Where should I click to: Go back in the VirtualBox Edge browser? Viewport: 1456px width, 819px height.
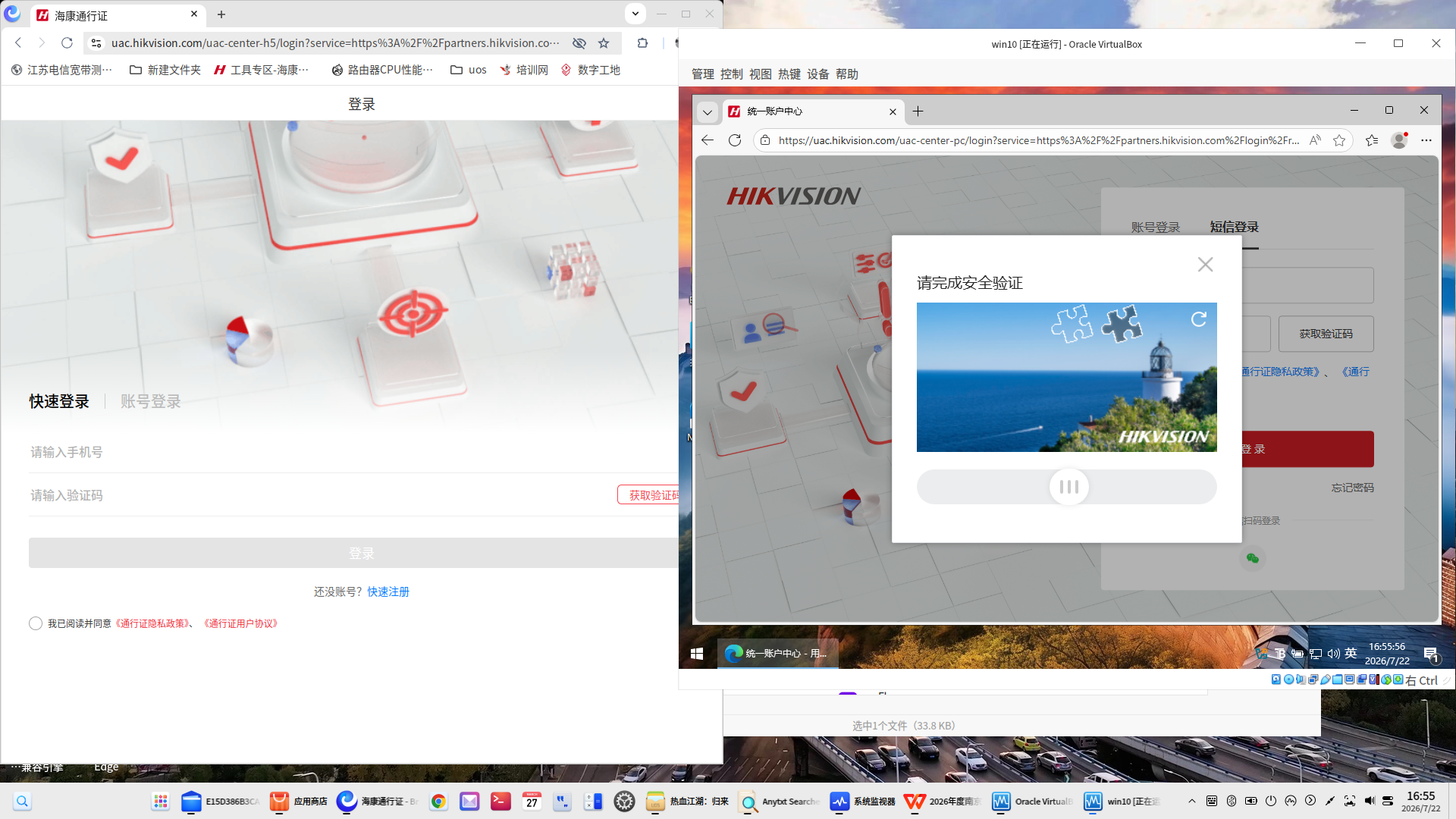708,140
